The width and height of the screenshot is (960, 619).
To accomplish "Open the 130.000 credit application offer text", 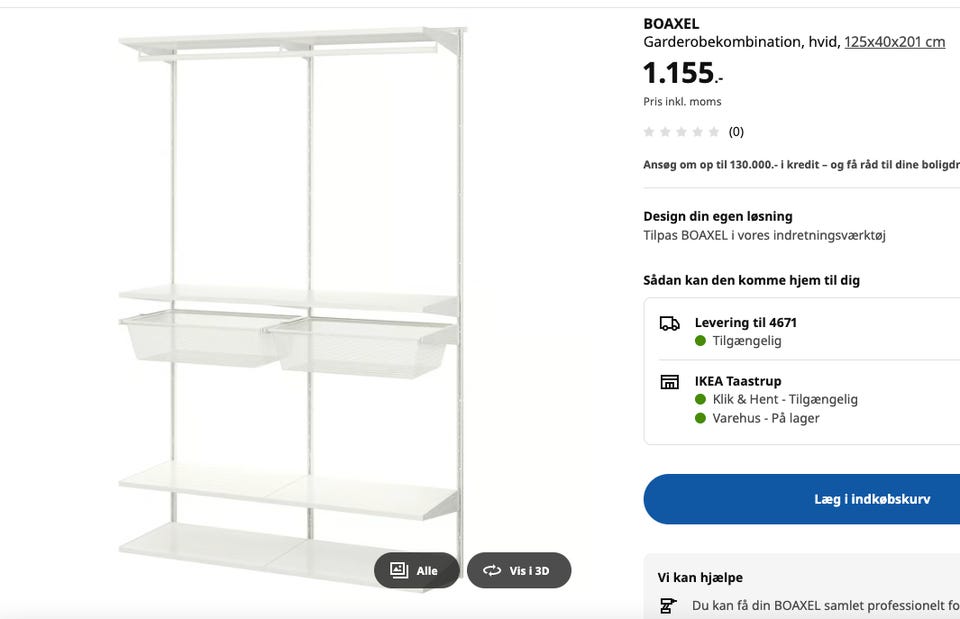I will tap(800, 165).
